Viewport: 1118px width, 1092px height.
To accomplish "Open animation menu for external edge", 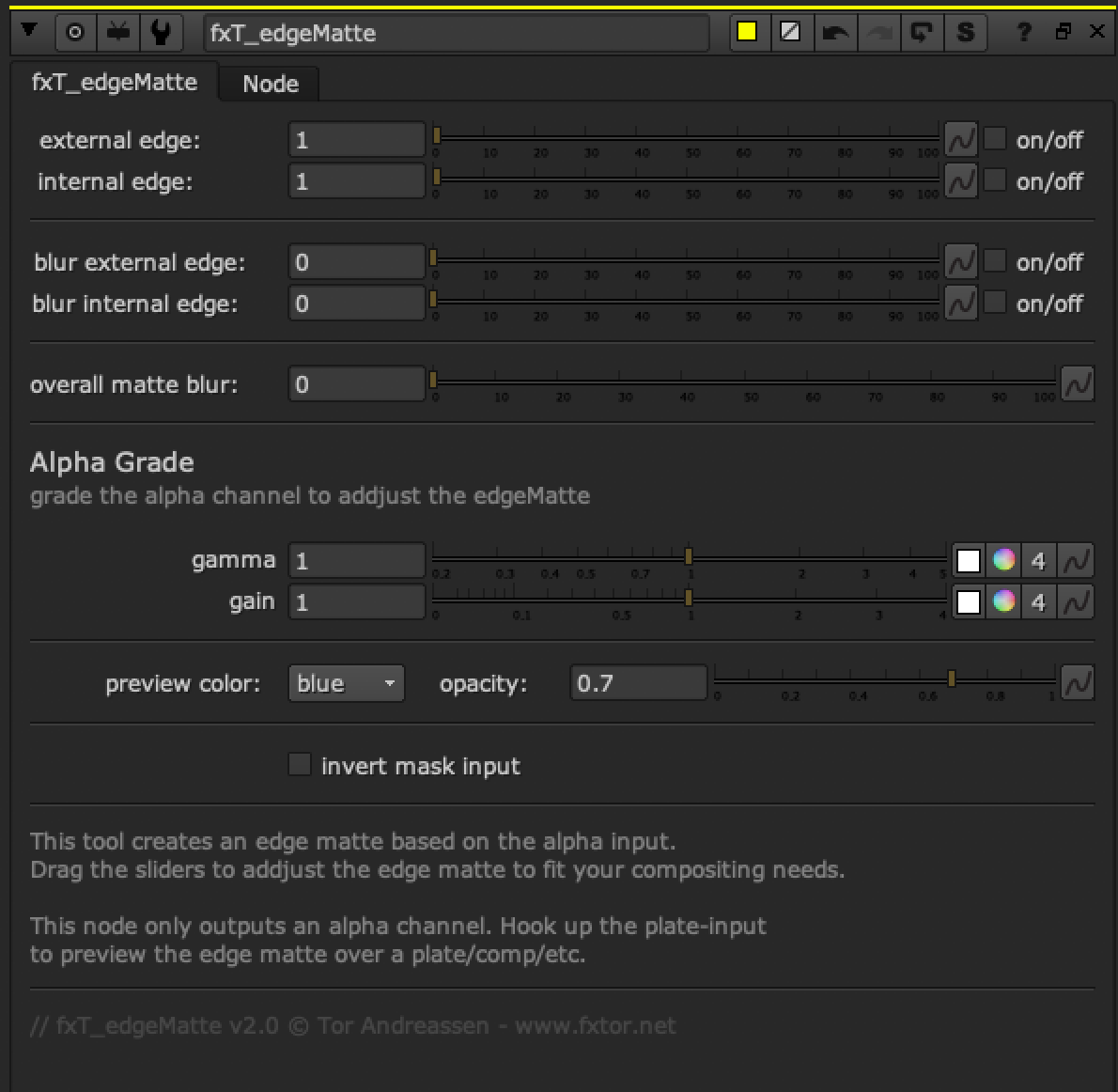I will click(x=960, y=140).
